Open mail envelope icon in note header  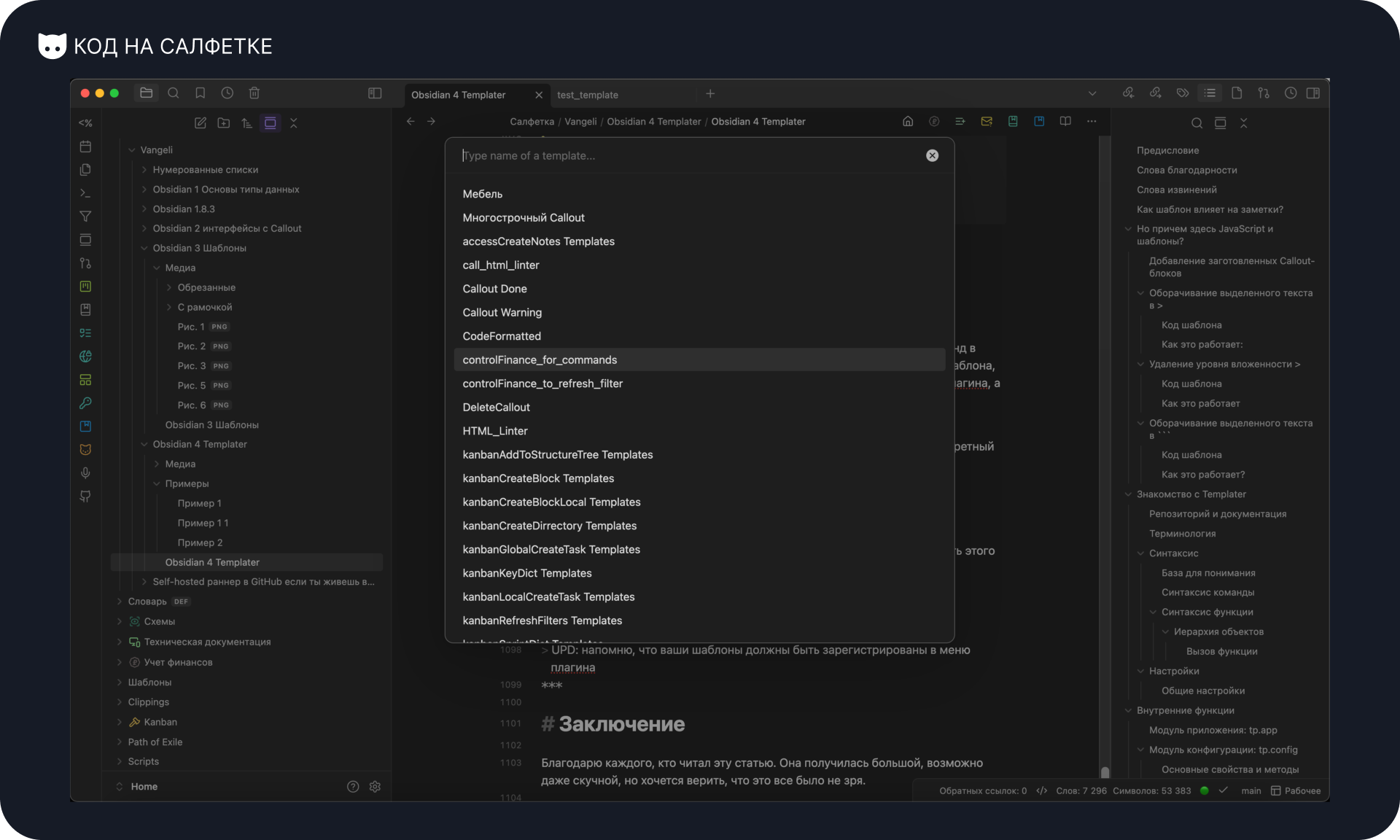pyautogui.click(x=987, y=122)
